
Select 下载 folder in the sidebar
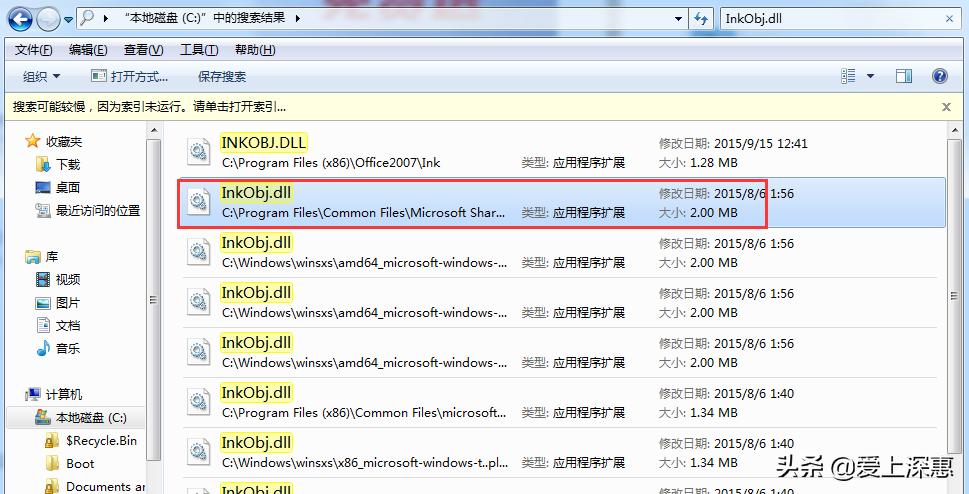(x=67, y=164)
